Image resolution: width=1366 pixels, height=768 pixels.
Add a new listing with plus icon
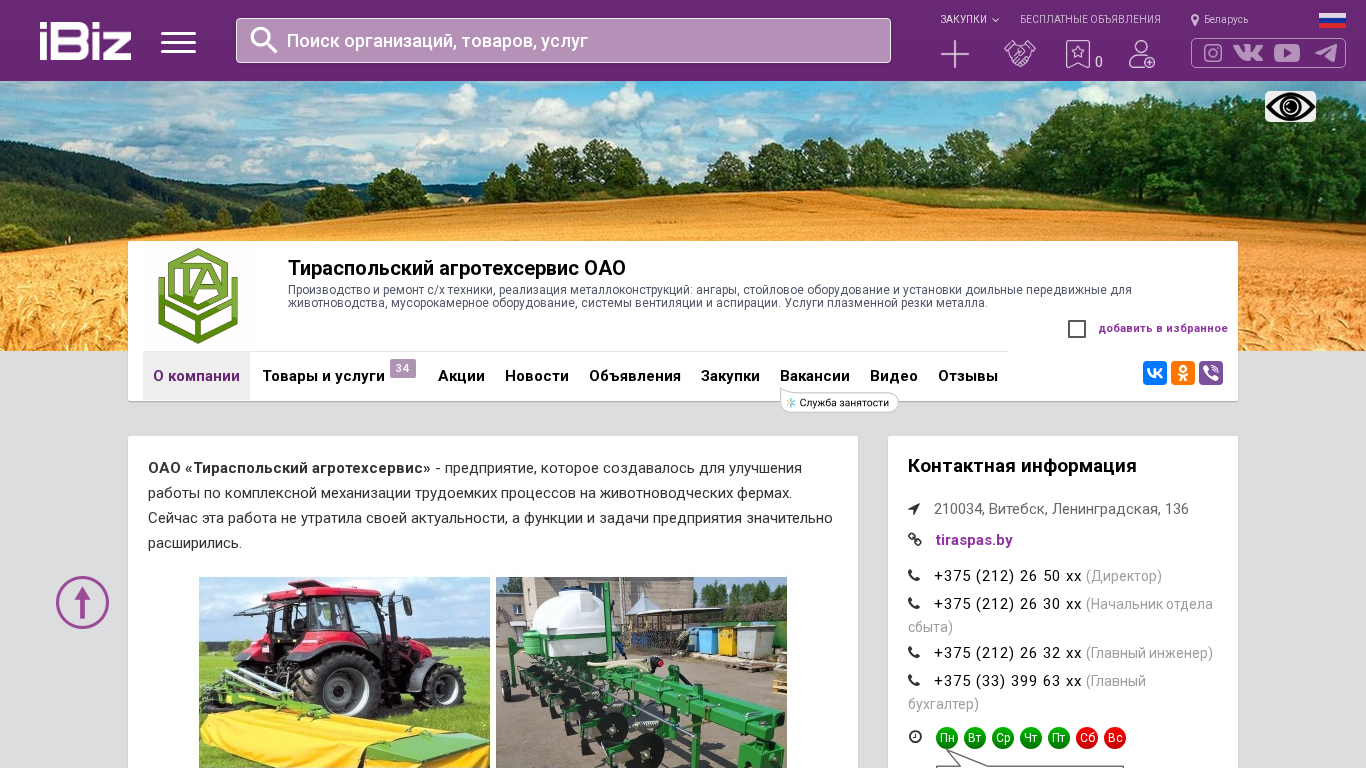[x=955, y=54]
